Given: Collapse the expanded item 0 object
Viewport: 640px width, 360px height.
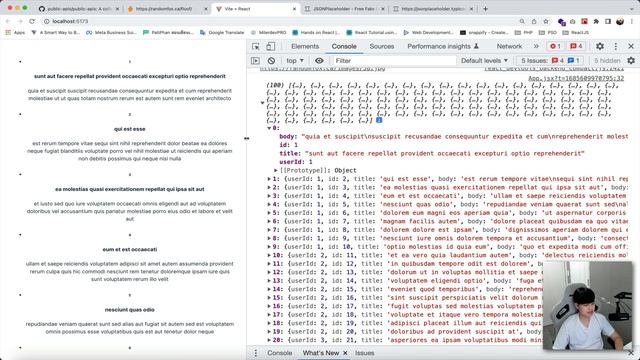Looking at the screenshot, I should coord(269,128).
